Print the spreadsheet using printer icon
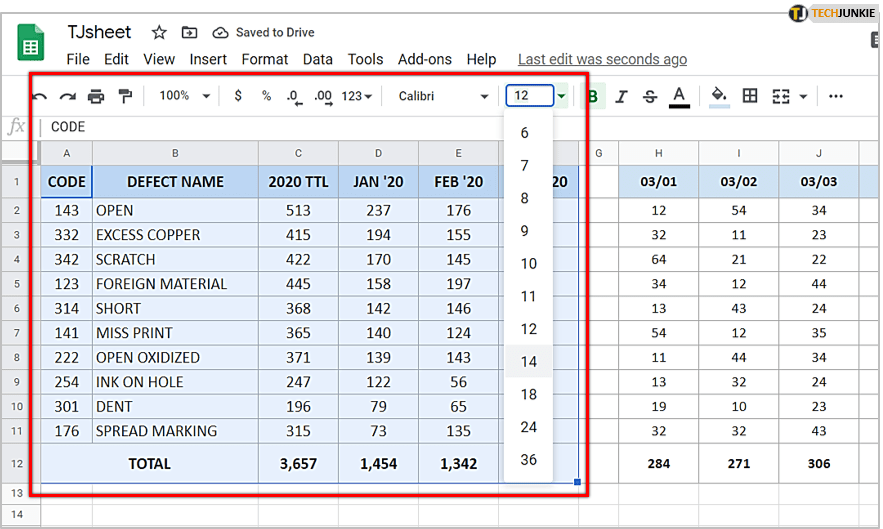This screenshot has width=883, height=529. point(96,96)
